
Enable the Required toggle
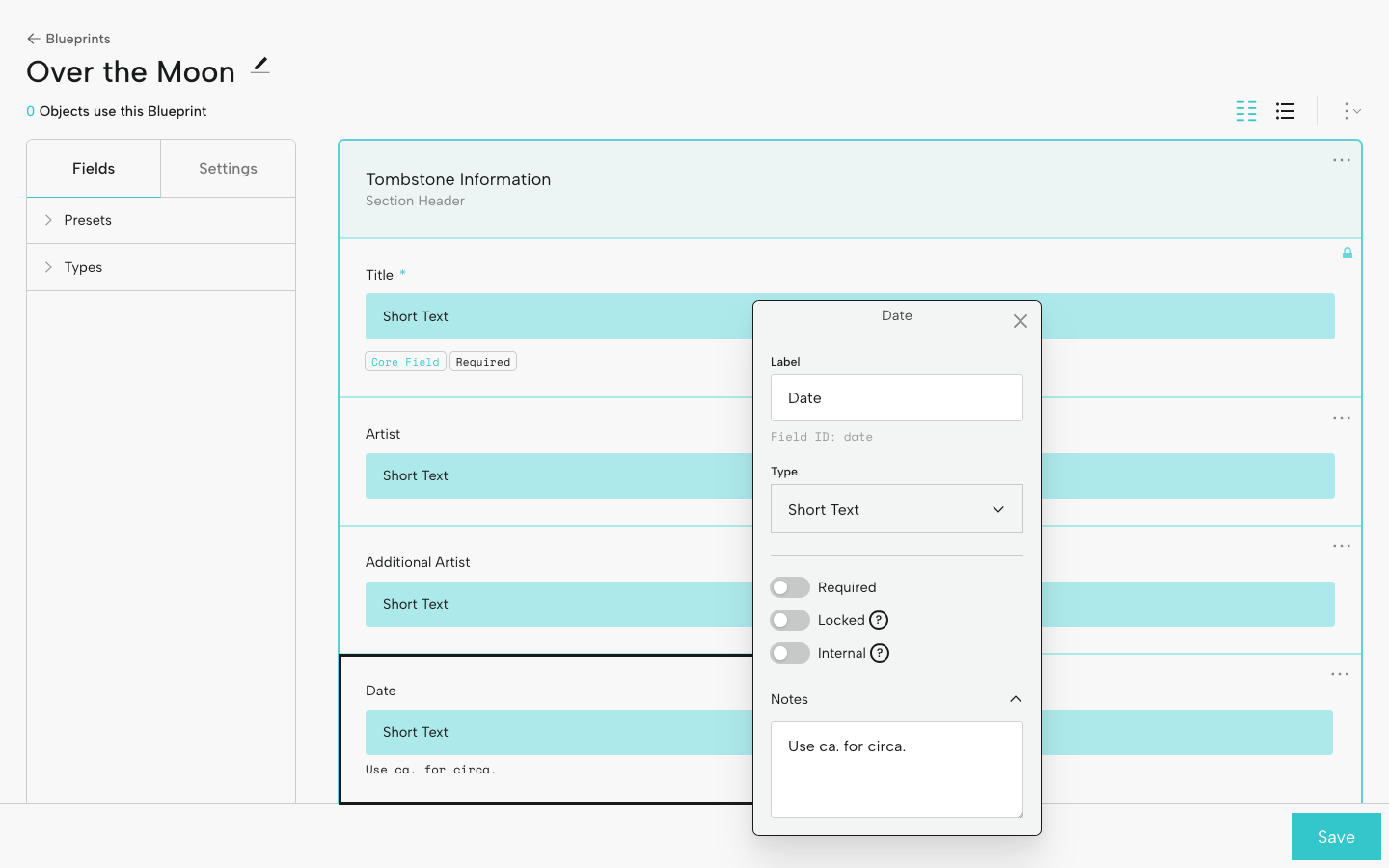click(x=789, y=587)
